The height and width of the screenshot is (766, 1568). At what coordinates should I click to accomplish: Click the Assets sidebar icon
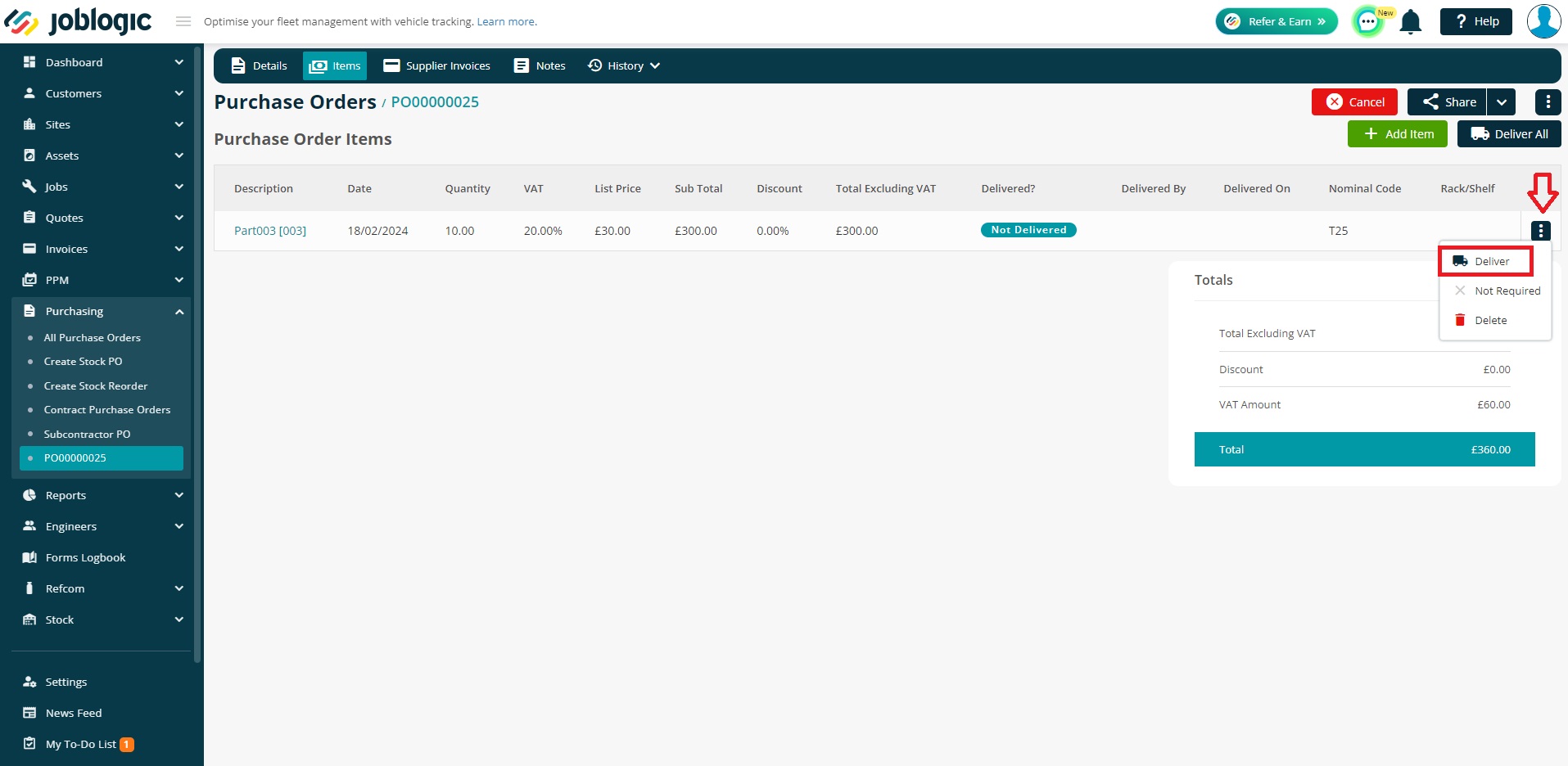[x=29, y=155]
